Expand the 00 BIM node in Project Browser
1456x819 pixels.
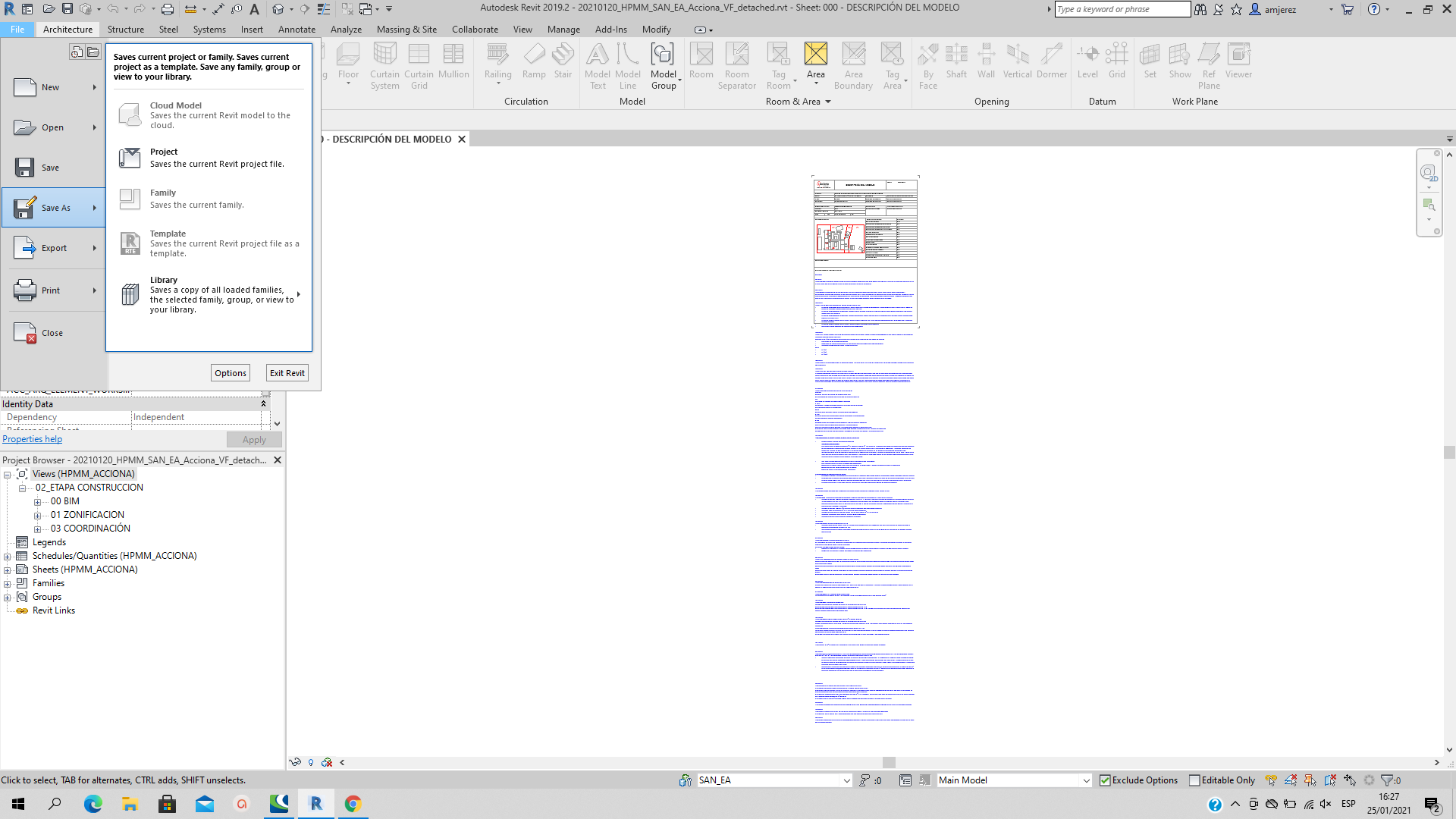38,500
